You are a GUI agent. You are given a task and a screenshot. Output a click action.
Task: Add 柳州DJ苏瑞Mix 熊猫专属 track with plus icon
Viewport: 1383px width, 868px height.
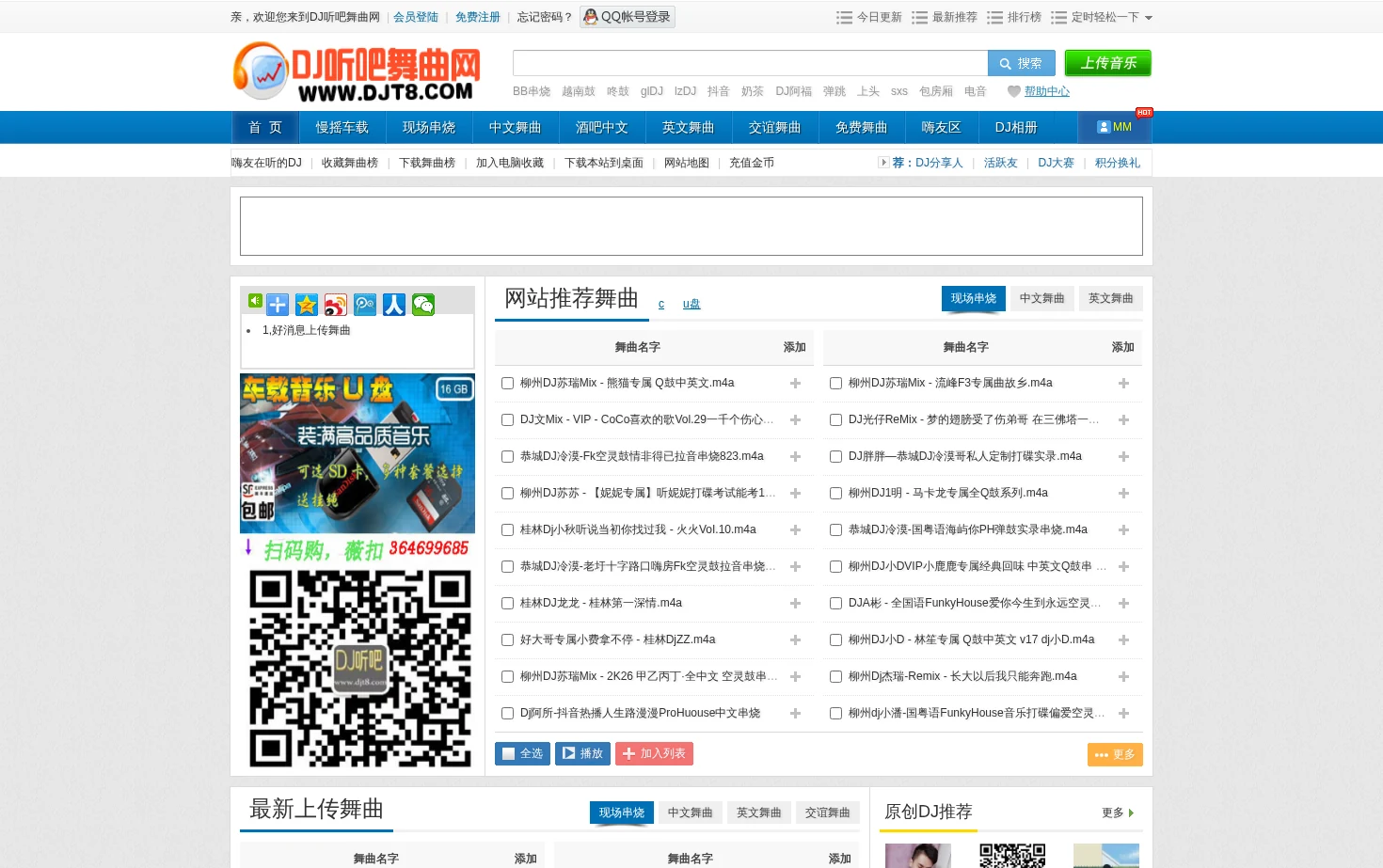click(795, 384)
